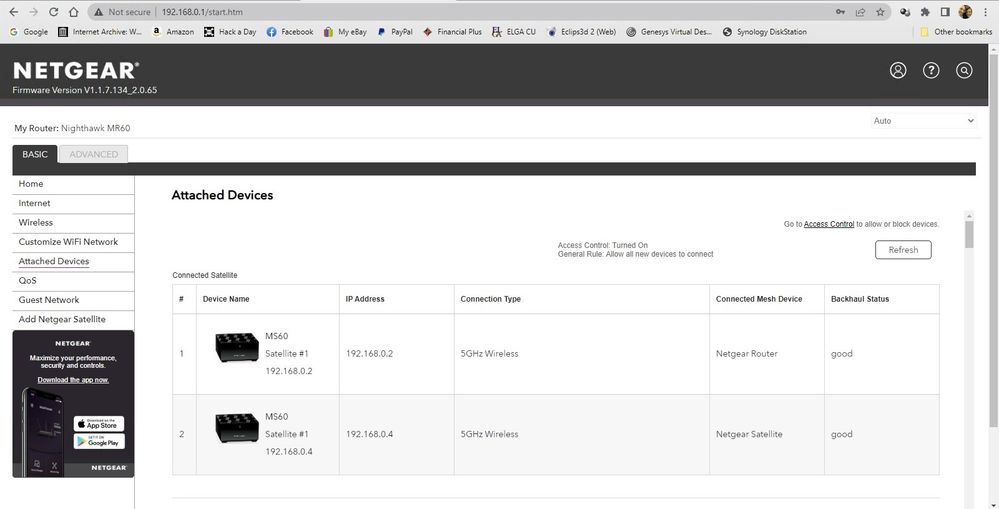The image size is (999, 509).
Task: Click the Backhaul Status column header
Action: pyautogui.click(x=860, y=299)
